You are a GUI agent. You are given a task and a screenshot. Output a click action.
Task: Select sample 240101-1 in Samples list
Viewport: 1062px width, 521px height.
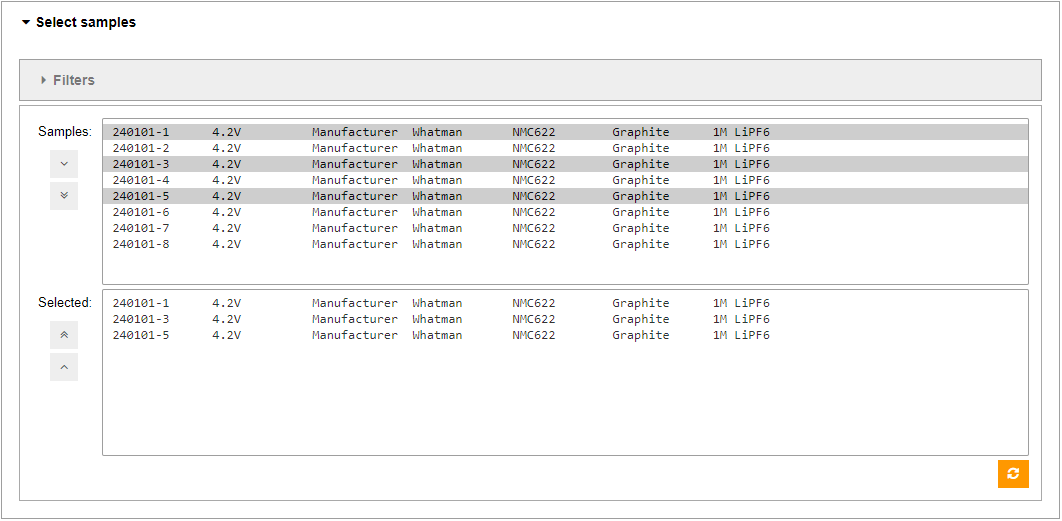tap(565, 132)
